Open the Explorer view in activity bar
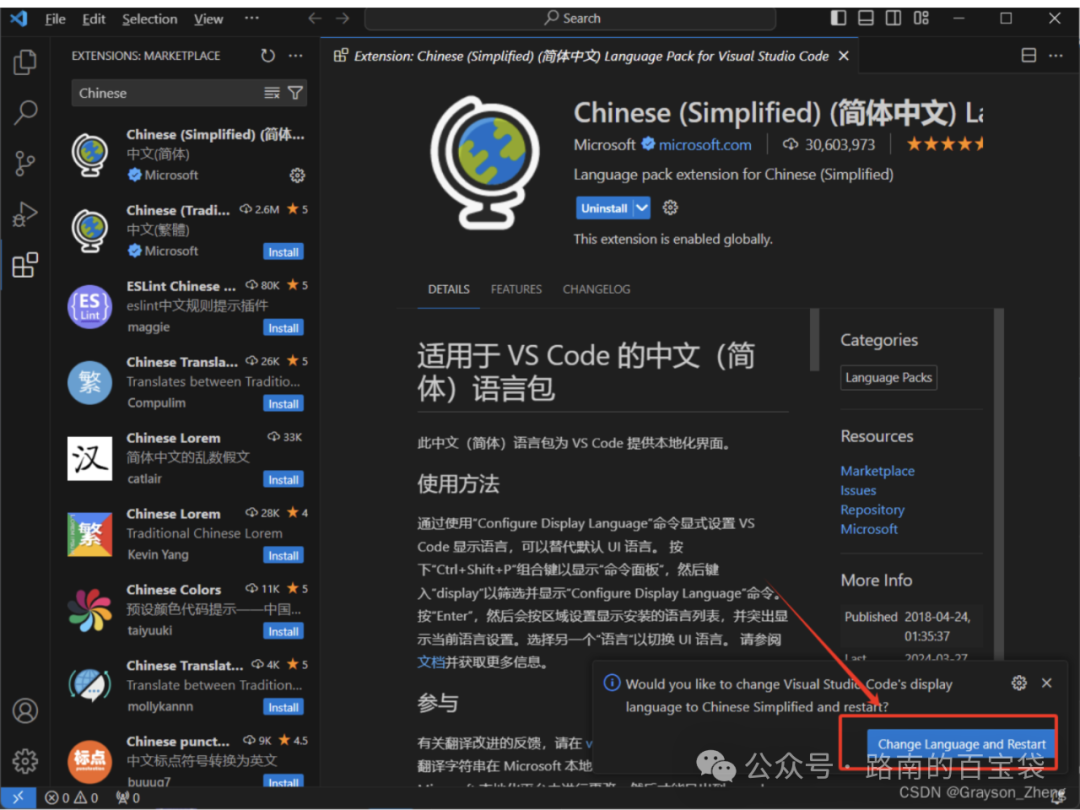The height and width of the screenshot is (810, 1080). (x=25, y=62)
